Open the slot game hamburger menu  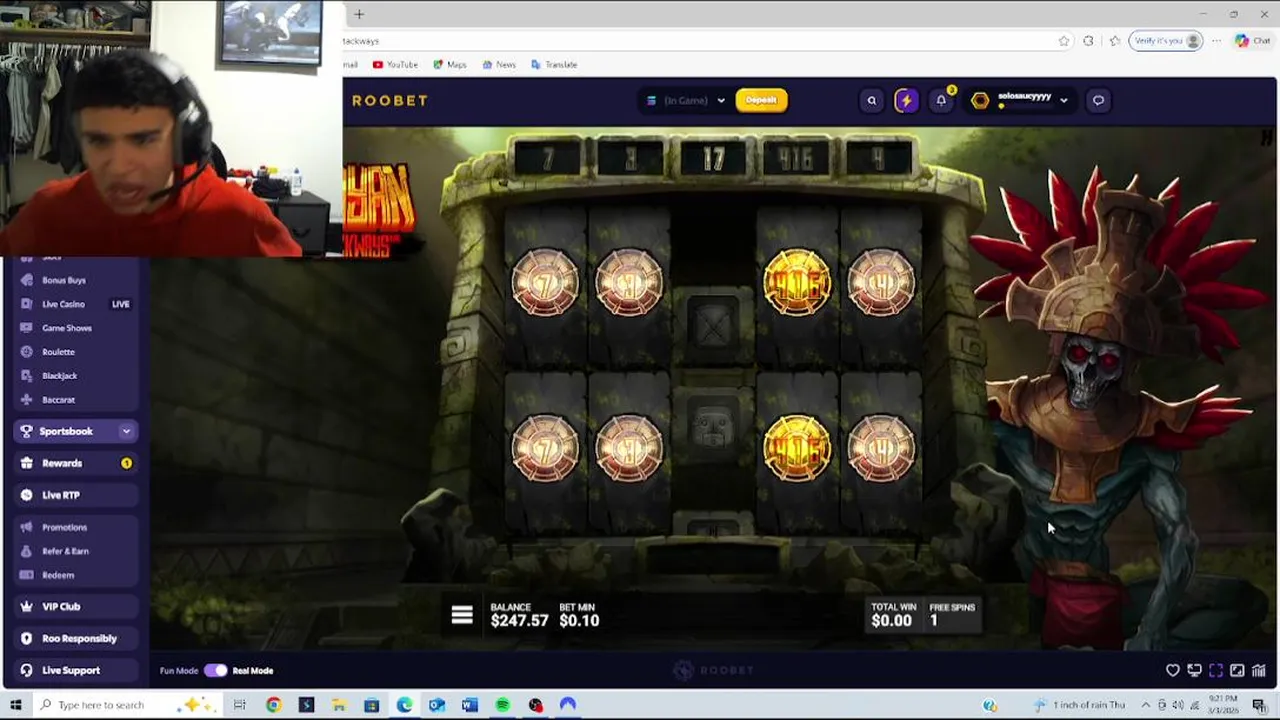(462, 615)
